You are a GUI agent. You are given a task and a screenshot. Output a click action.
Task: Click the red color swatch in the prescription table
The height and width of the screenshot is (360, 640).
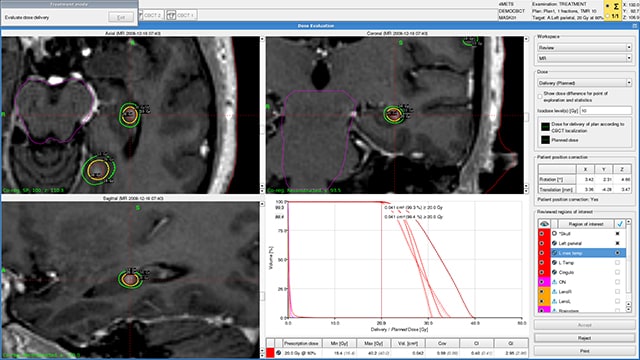pyautogui.click(x=270, y=353)
